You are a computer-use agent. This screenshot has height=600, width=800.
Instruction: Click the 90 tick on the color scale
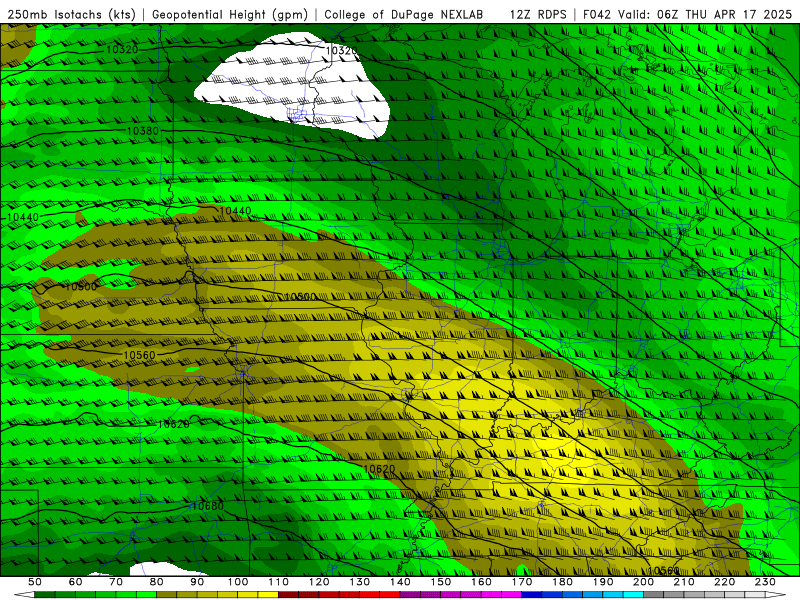197,582
